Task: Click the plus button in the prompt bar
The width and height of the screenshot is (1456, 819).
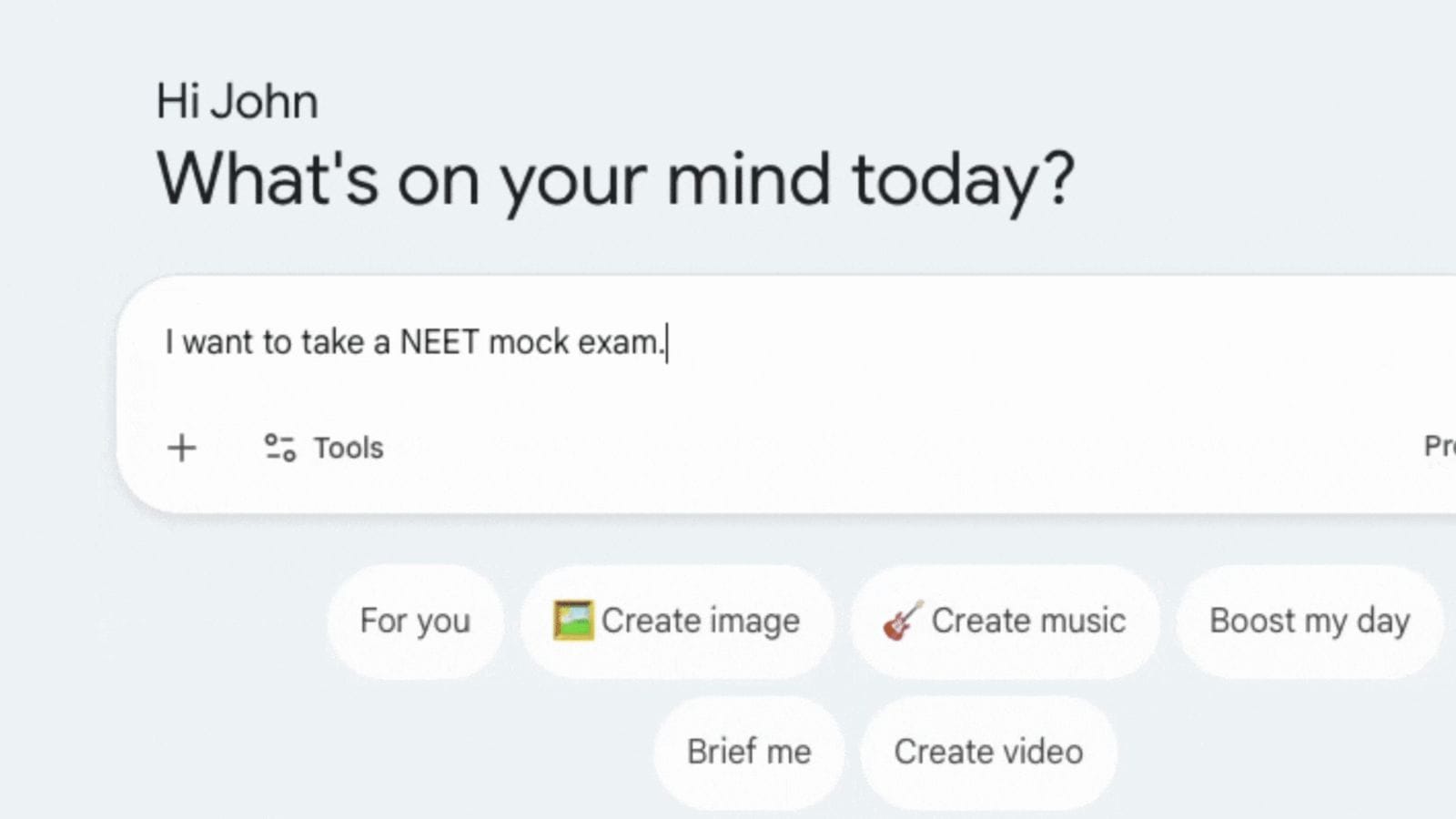Action: click(182, 448)
